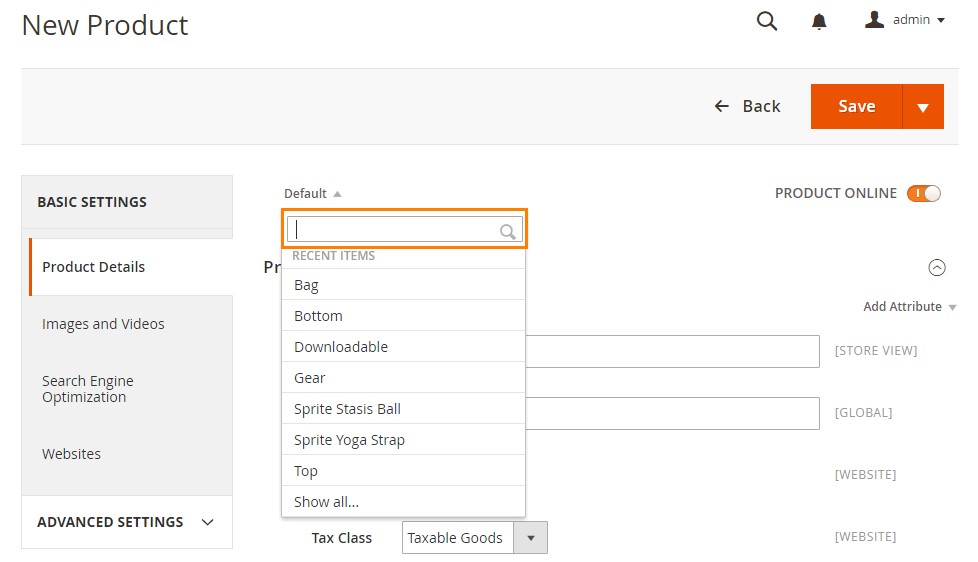The width and height of the screenshot is (978, 562).
Task: Save the new product
Action: (x=856, y=106)
